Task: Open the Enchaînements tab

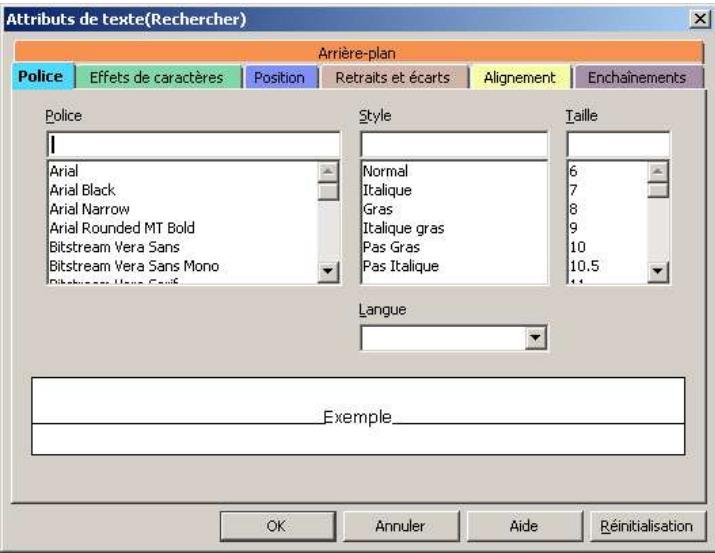Action: coord(638,78)
